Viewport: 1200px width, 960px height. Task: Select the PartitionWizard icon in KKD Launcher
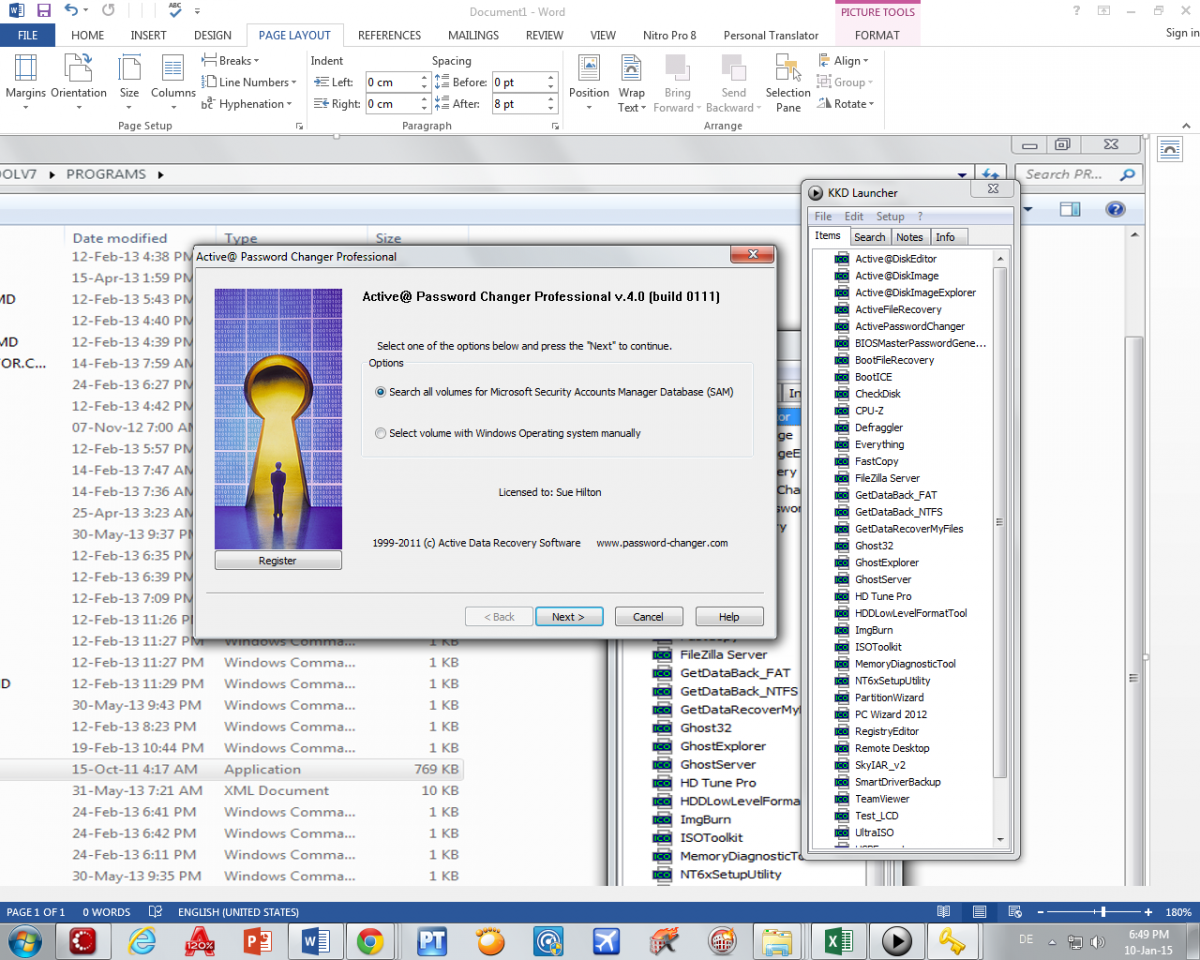click(x=842, y=698)
